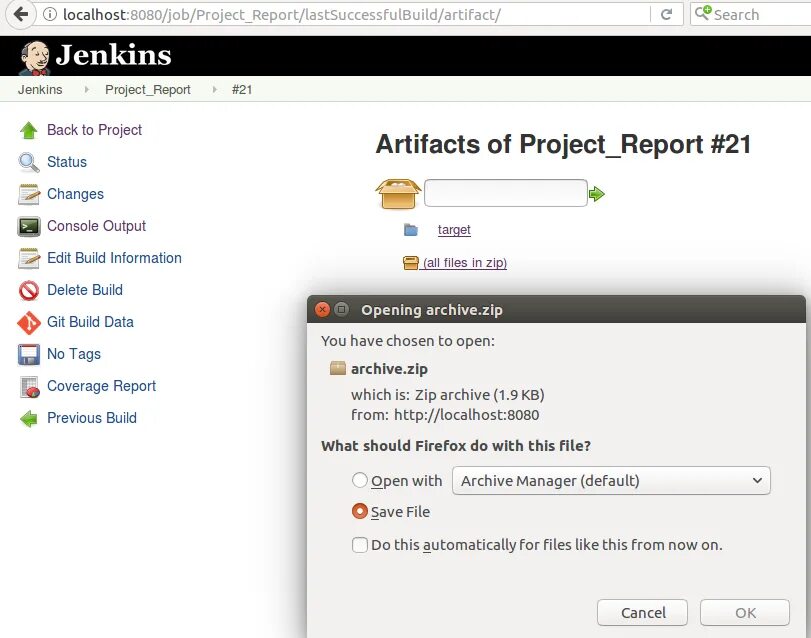The width and height of the screenshot is (811, 638).
Task: Reload the page with the refresh icon
Action: [x=667, y=14]
